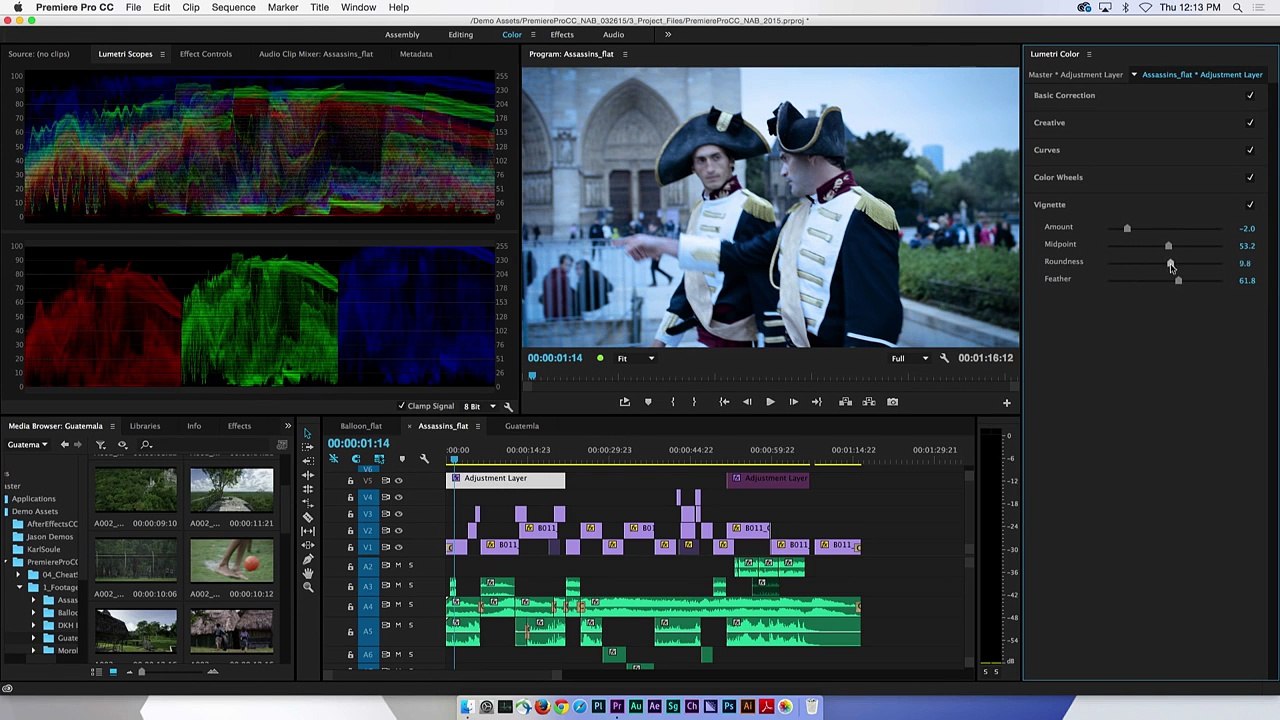Switch to the Effect Controls tab
The width and height of the screenshot is (1280, 720).
pyautogui.click(x=205, y=54)
